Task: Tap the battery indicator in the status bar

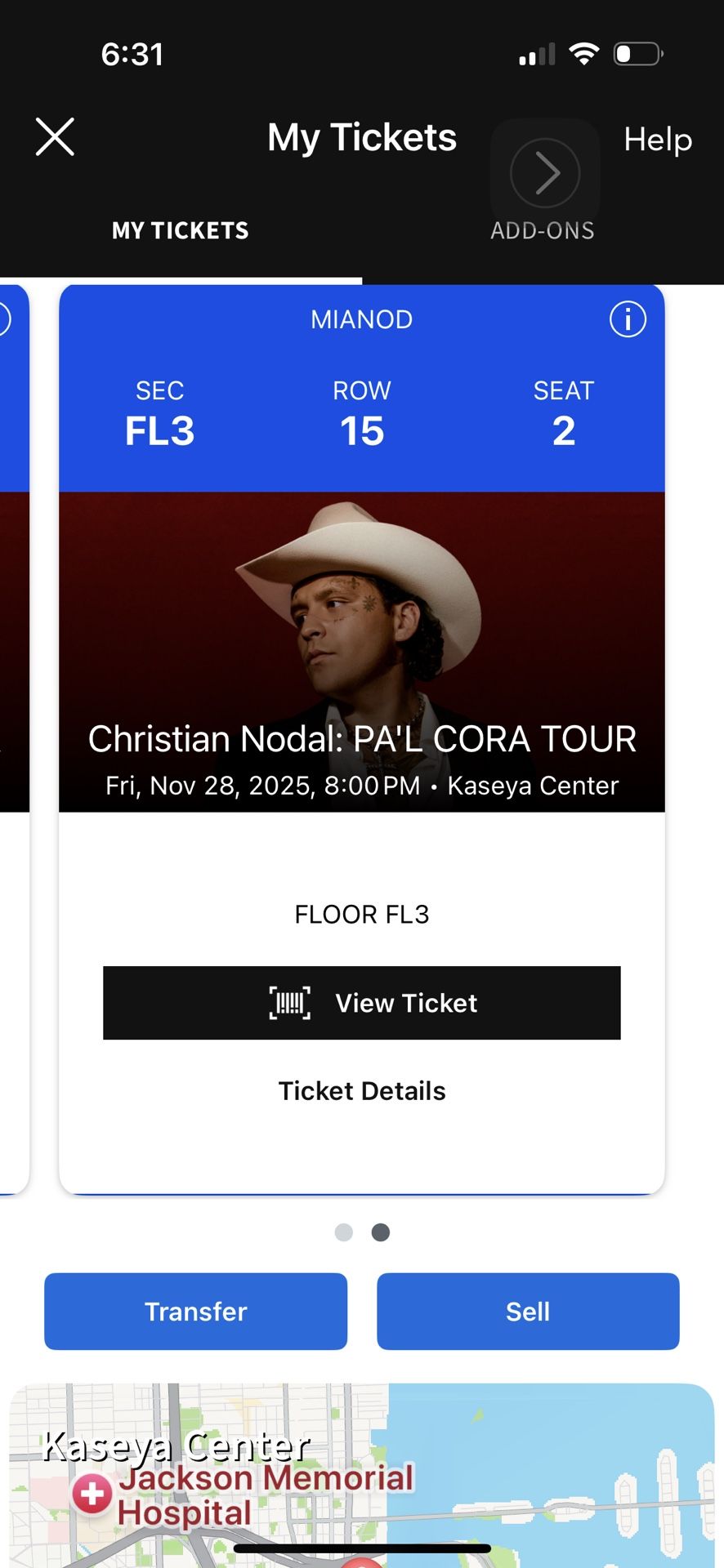Action: click(637, 52)
